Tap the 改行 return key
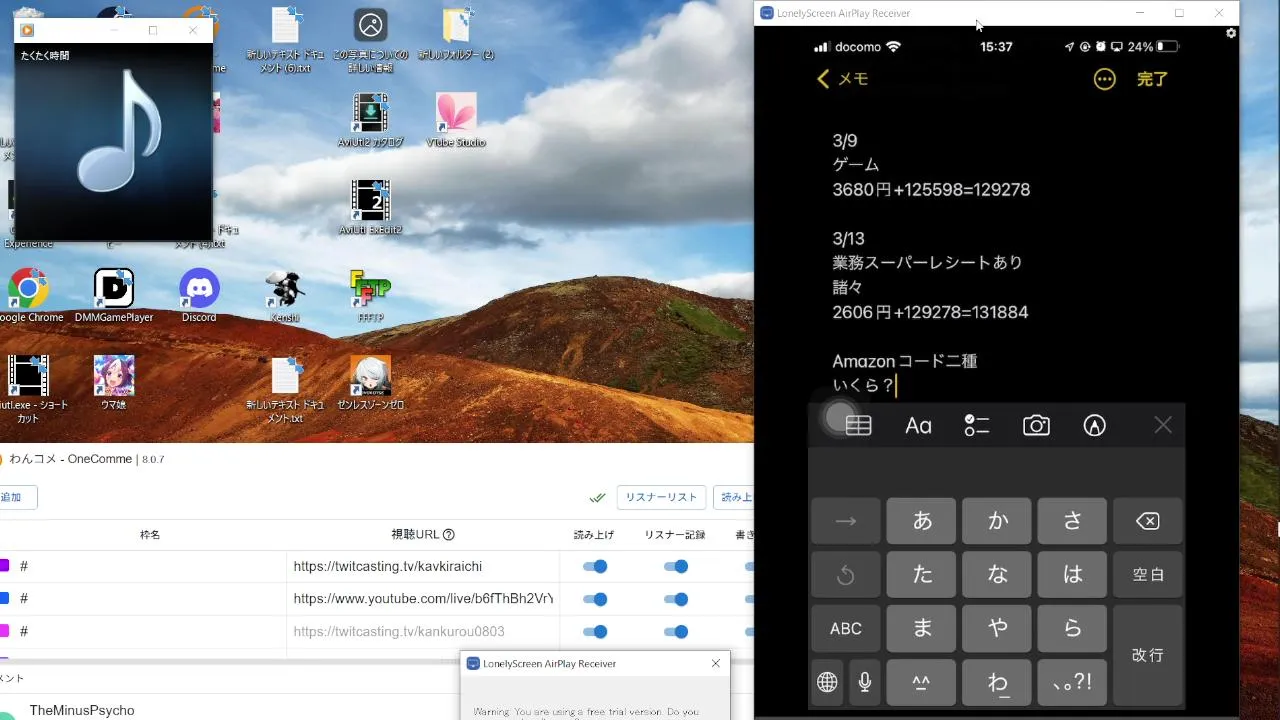 [x=1148, y=655]
